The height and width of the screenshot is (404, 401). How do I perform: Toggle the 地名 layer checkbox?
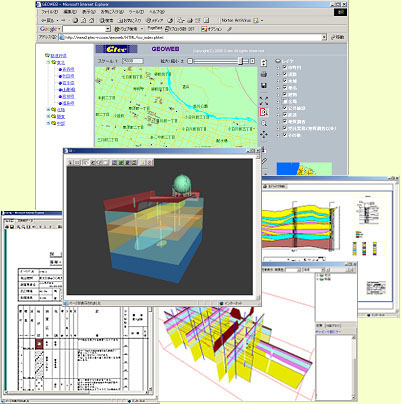[285, 87]
